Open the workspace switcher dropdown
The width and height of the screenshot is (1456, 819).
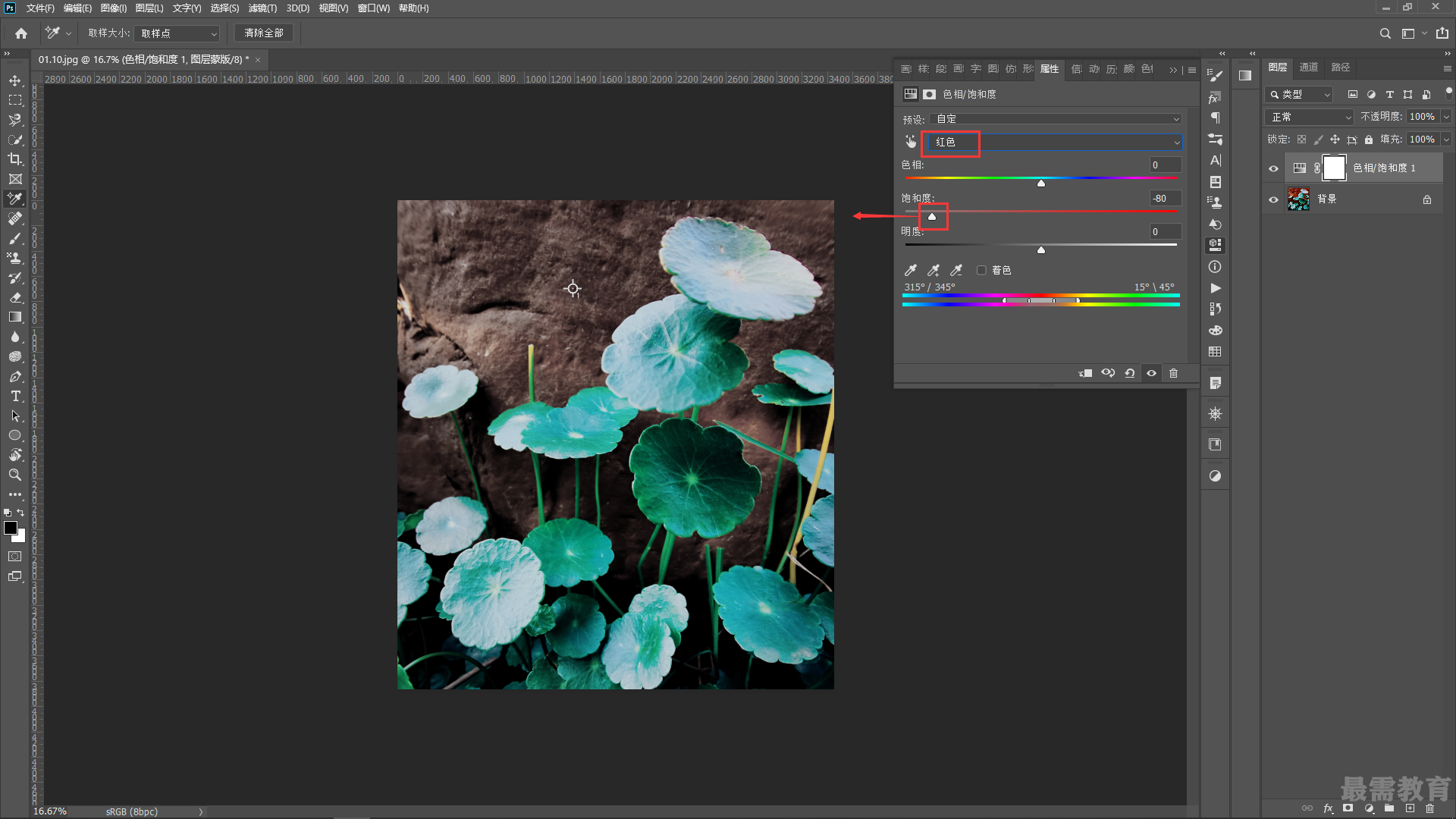1414,33
